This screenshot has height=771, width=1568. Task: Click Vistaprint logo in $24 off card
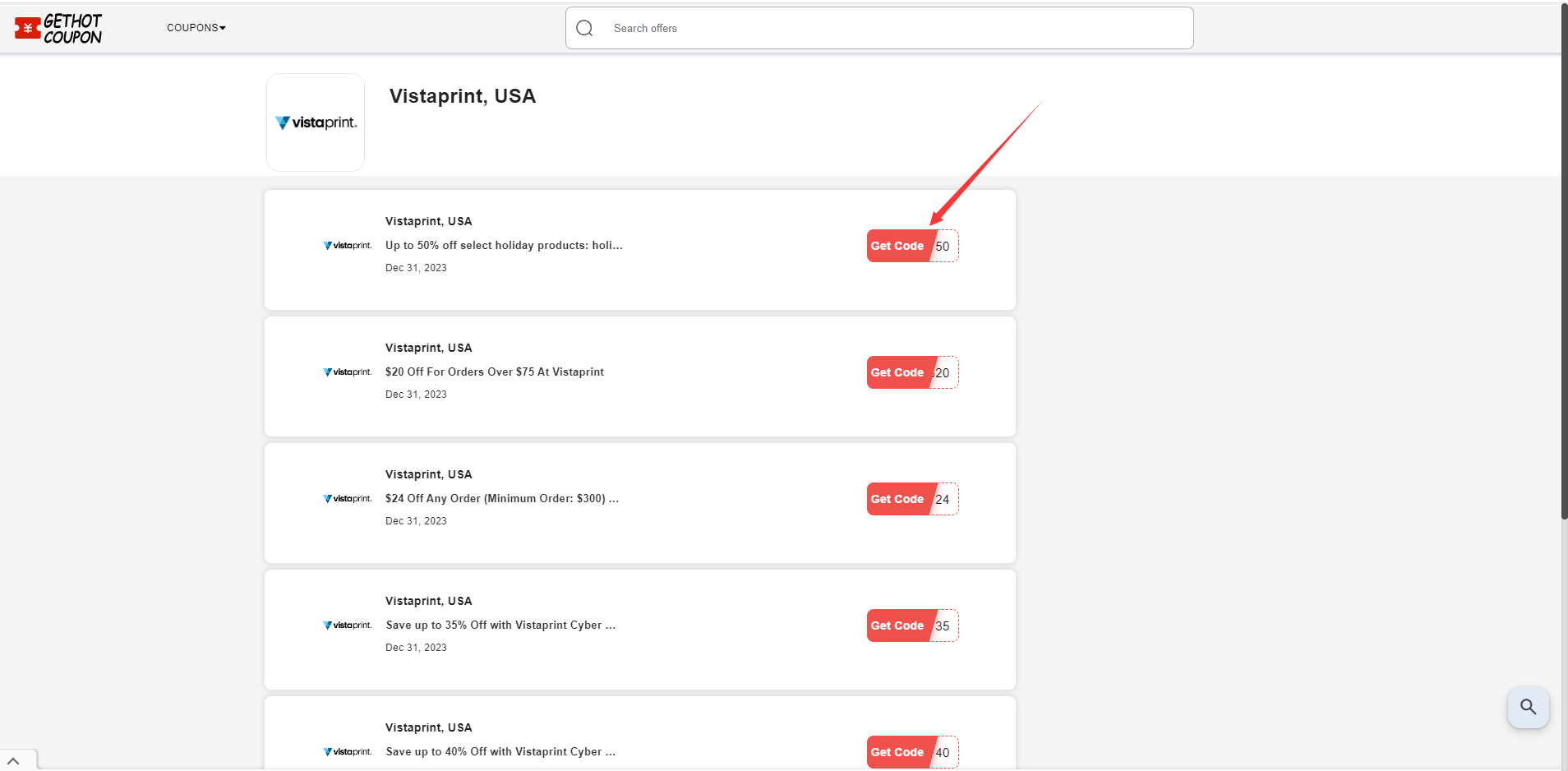(348, 499)
